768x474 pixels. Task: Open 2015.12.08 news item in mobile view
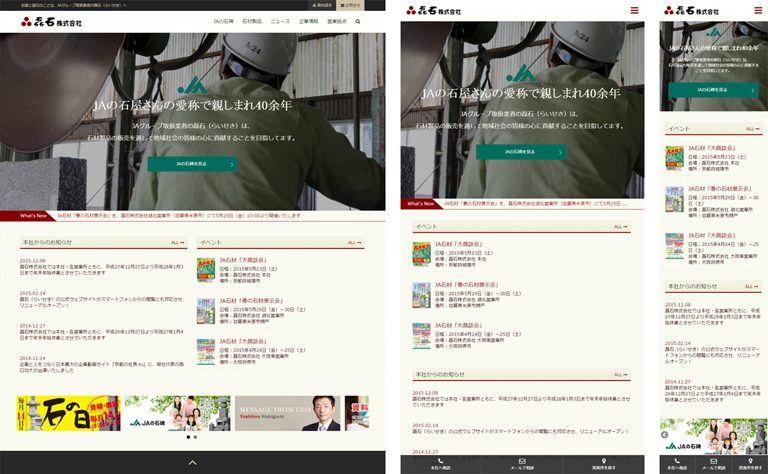[713, 314]
